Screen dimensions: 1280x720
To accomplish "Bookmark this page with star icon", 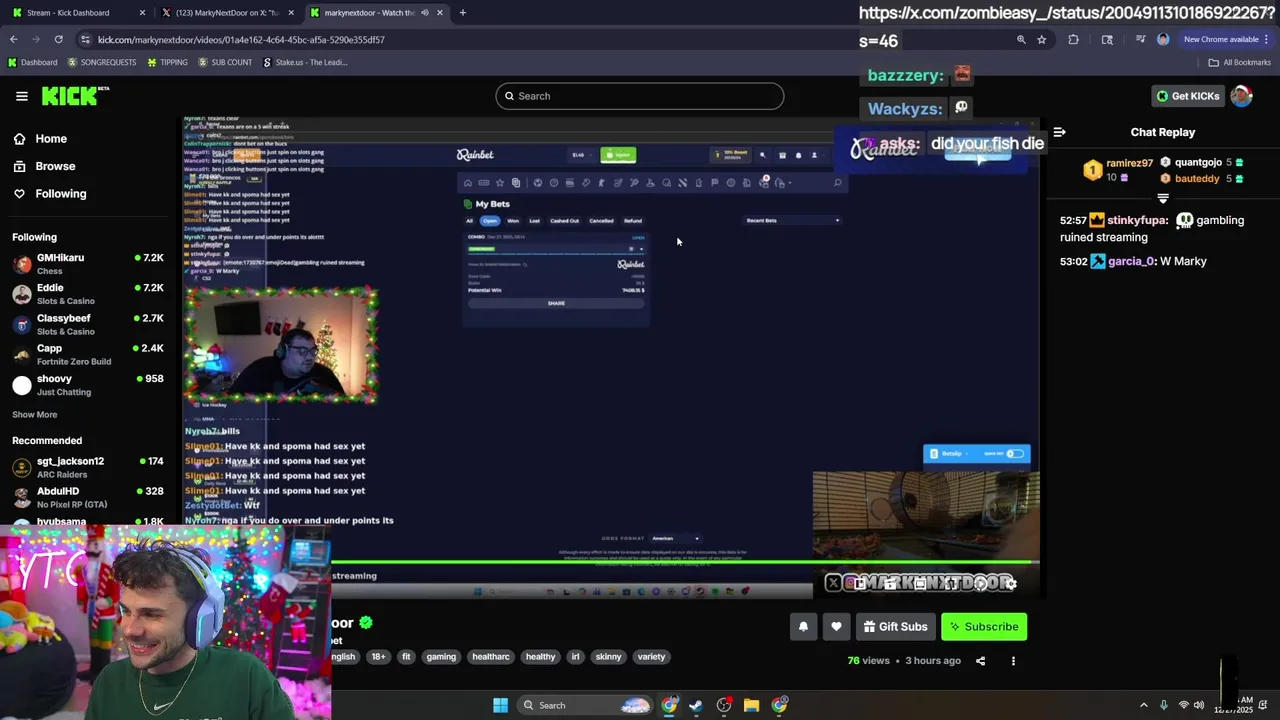I will [1042, 39].
